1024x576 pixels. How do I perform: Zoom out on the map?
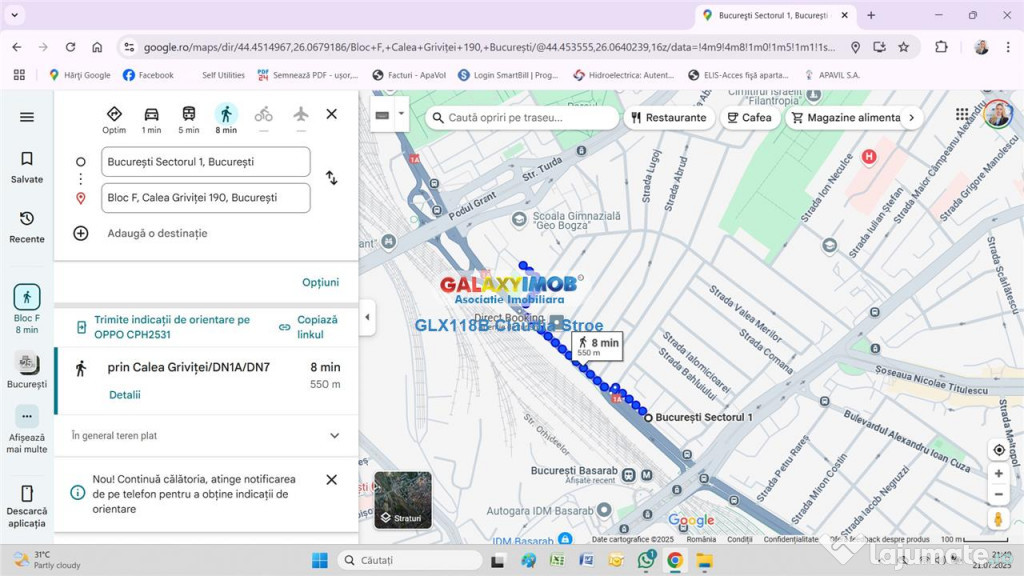[x=999, y=494]
